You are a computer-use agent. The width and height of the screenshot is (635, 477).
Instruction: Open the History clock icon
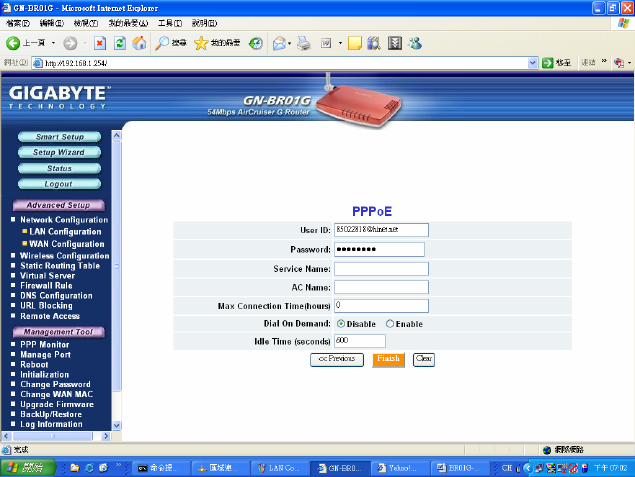tap(256, 43)
